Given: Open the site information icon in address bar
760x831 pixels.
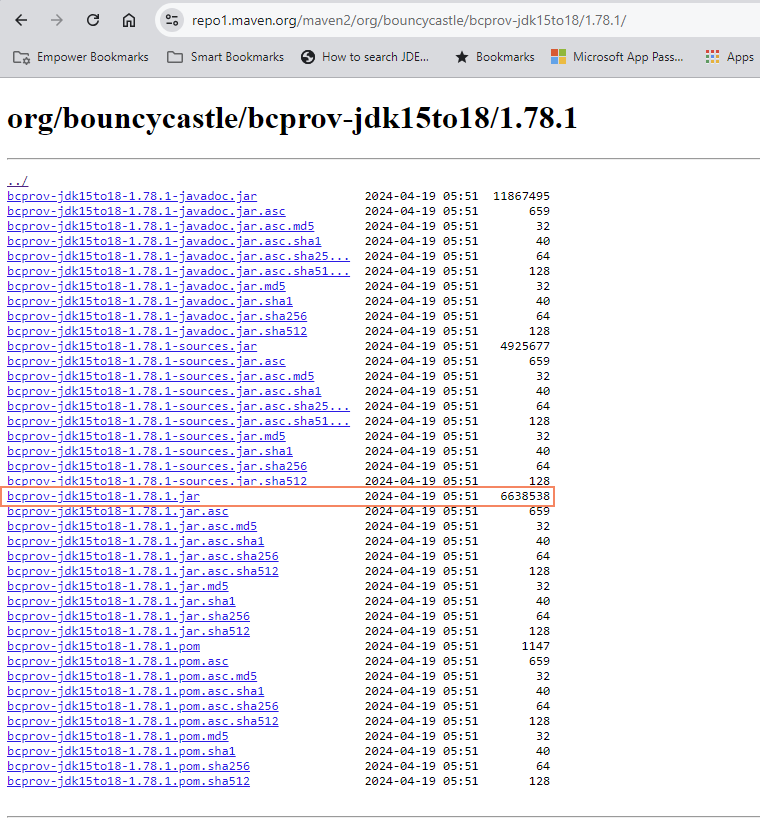Looking at the screenshot, I should click(x=172, y=20).
